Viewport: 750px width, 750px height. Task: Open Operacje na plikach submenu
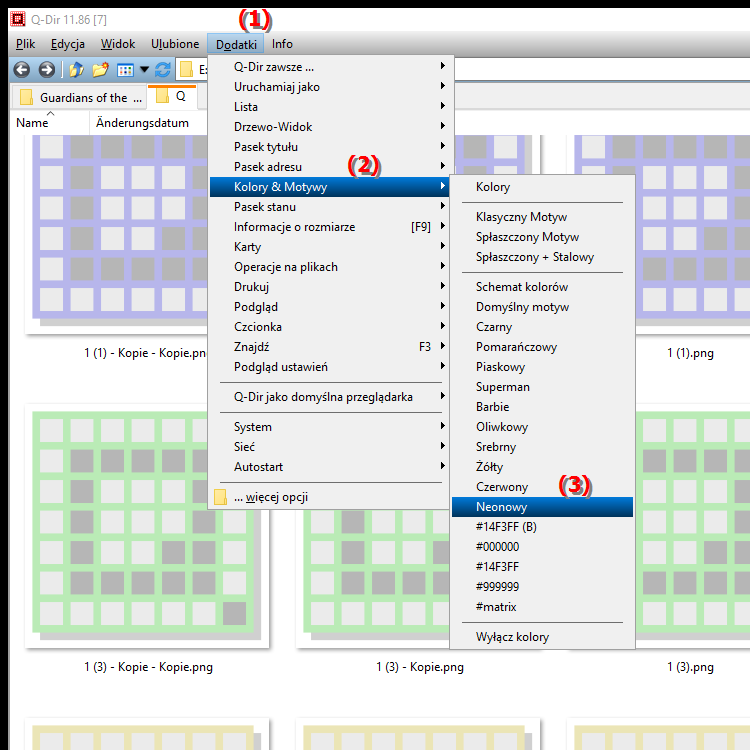tap(329, 267)
